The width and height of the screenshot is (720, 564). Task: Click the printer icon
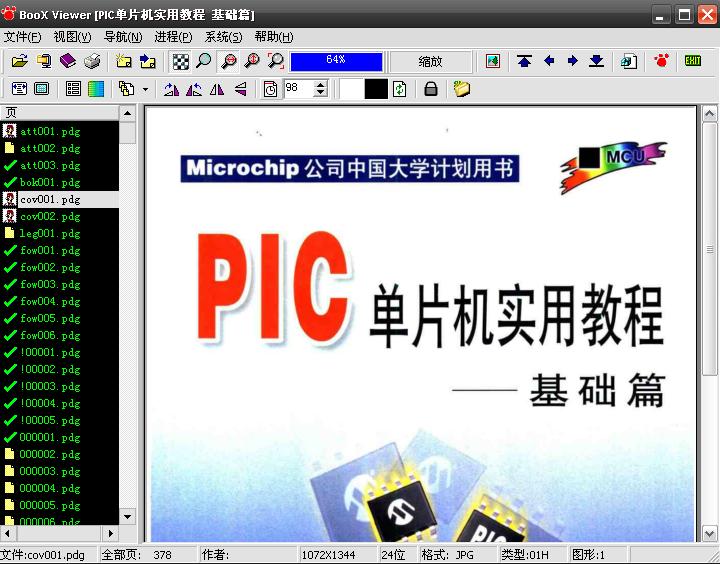(92, 61)
